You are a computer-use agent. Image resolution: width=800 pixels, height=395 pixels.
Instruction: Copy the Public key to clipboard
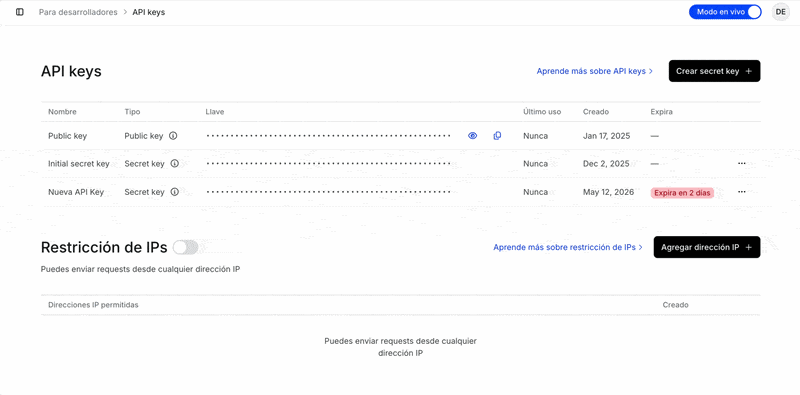pyautogui.click(x=497, y=136)
